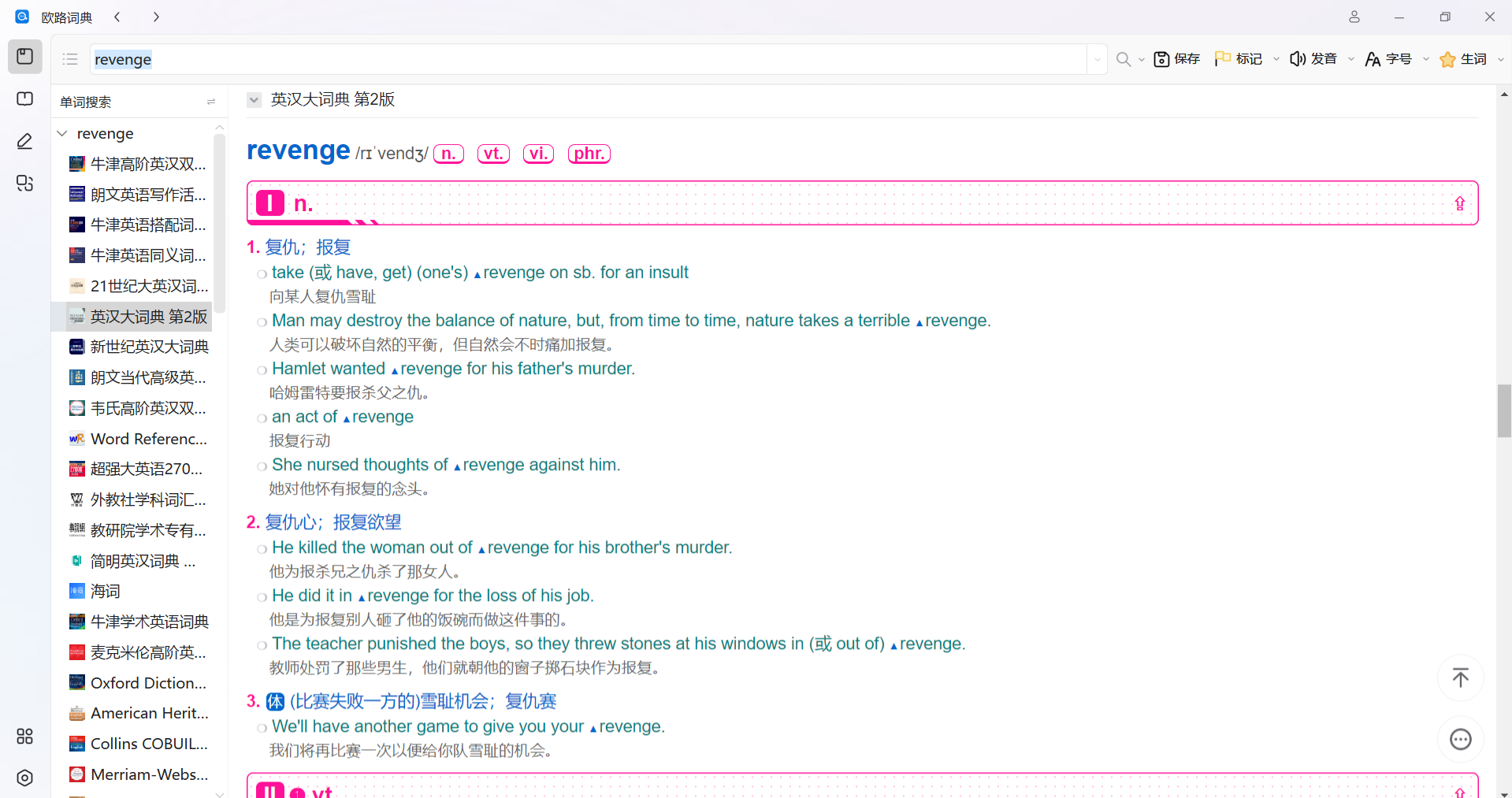
Task: Expand the 发音 dropdown arrow
Action: pyautogui.click(x=1351, y=60)
